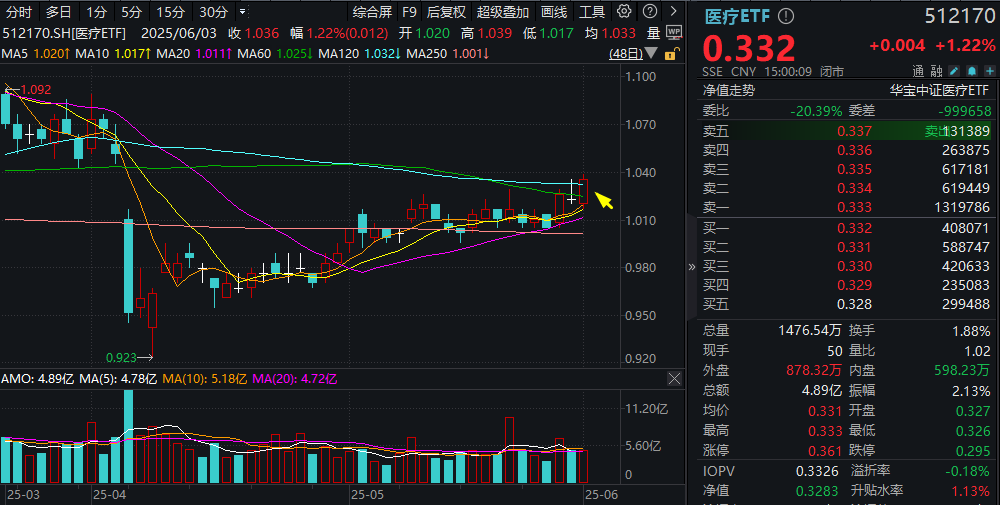Click 净值走势 header
Image resolution: width=1000 pixels, height=505 pixels.
[728, 90]
